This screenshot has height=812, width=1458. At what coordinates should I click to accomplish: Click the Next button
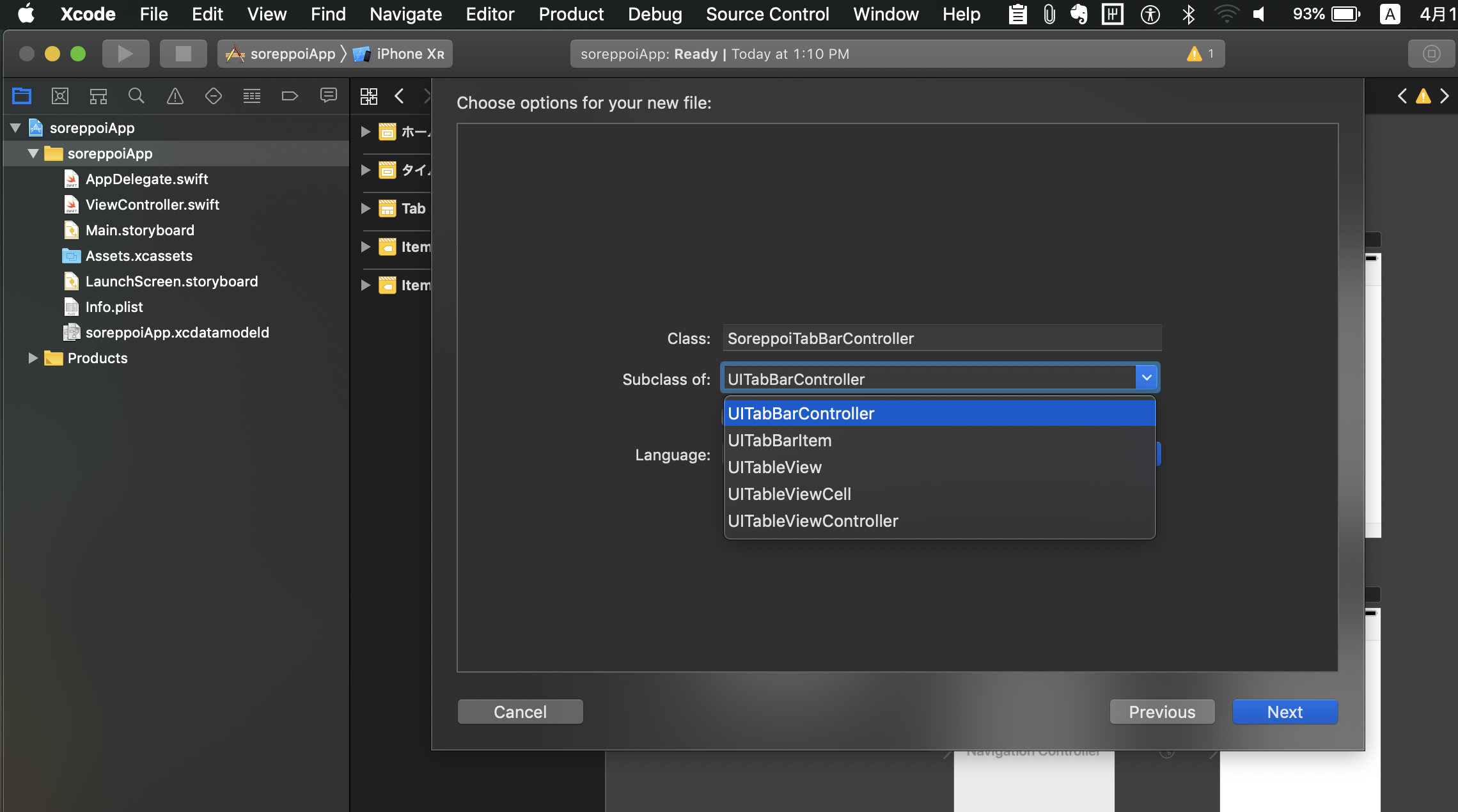(x=1284, y=712)
